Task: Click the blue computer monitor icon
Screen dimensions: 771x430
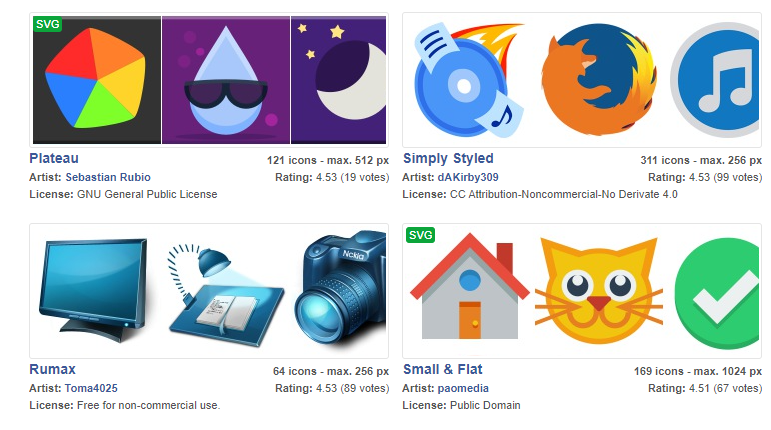Action: point(93,290)
